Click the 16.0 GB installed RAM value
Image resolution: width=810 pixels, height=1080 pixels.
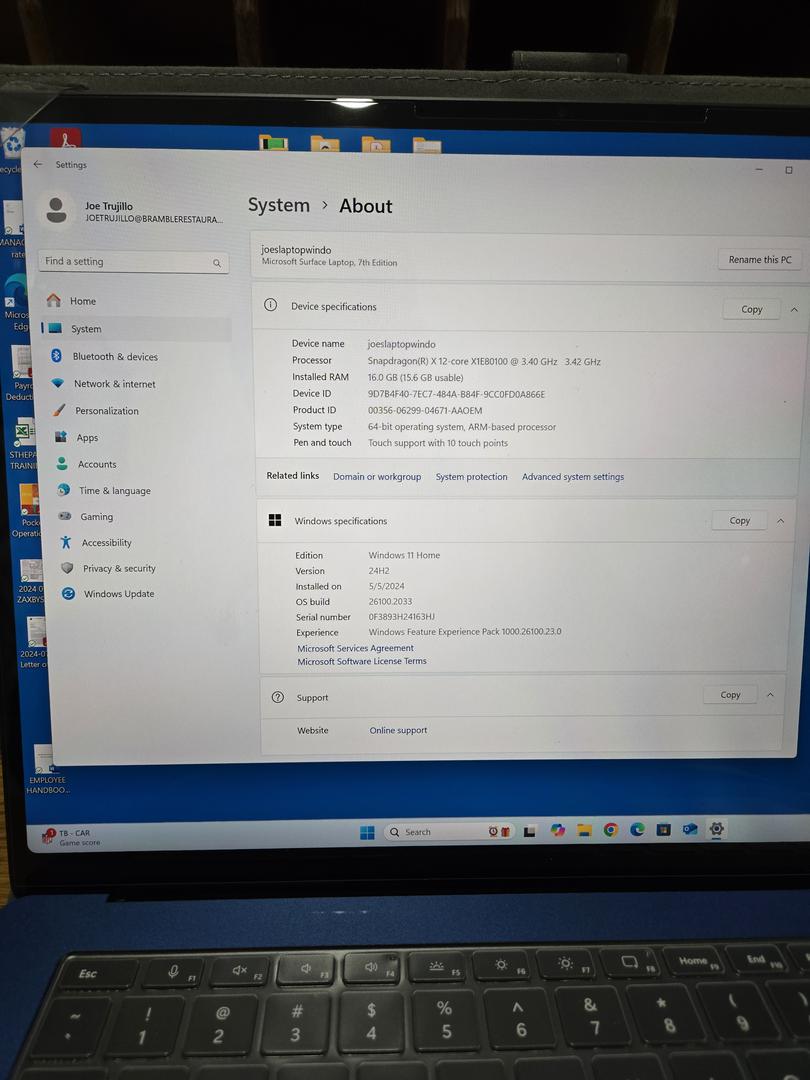(415, 377)
